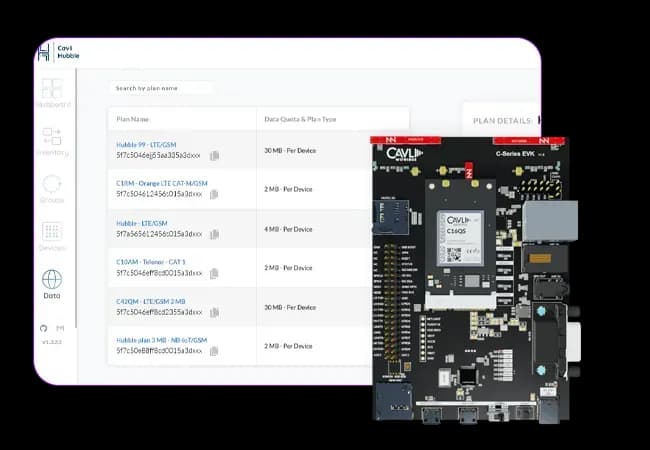Select the 4 MB - Per Device cell
This screenshot has width=650, height=450.
pyautogui.click(x=288, y=230)
